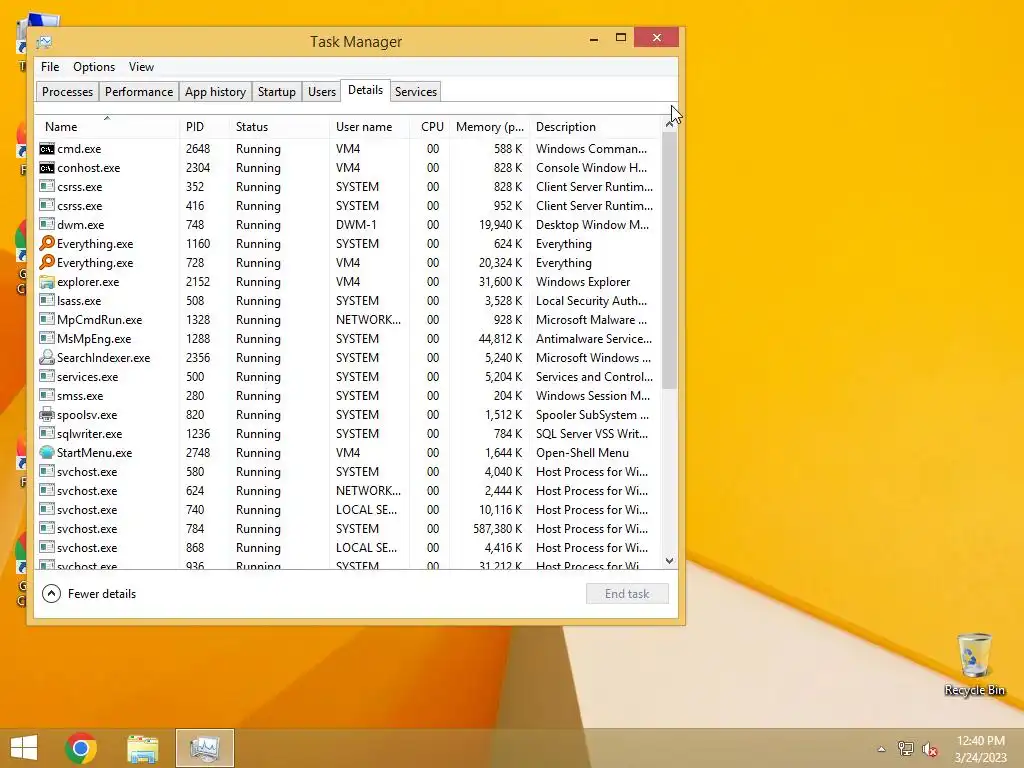
Task: Select the csrss.exe row with PID 352
Action: point(349,187)
